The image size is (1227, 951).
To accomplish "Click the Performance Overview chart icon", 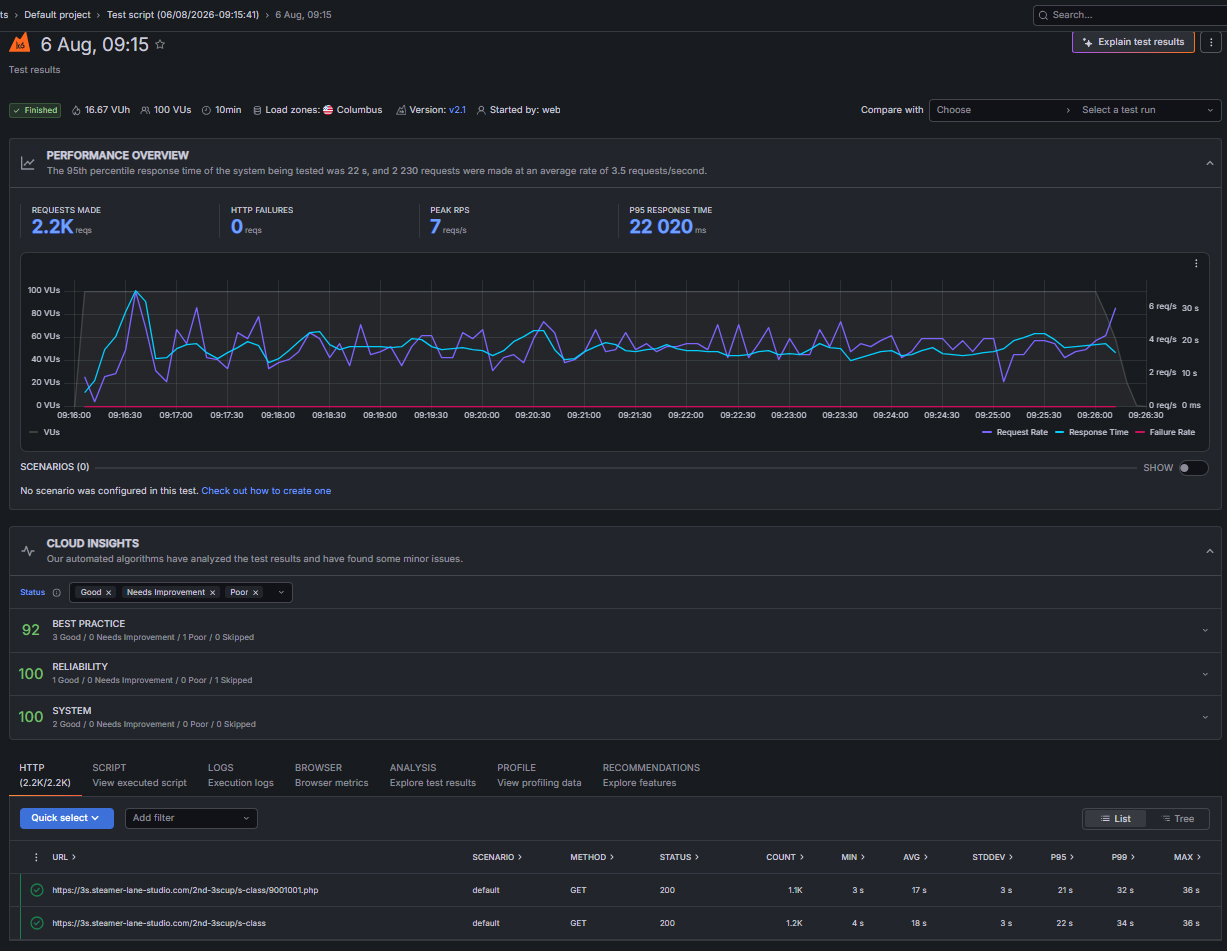I will 28,163.
